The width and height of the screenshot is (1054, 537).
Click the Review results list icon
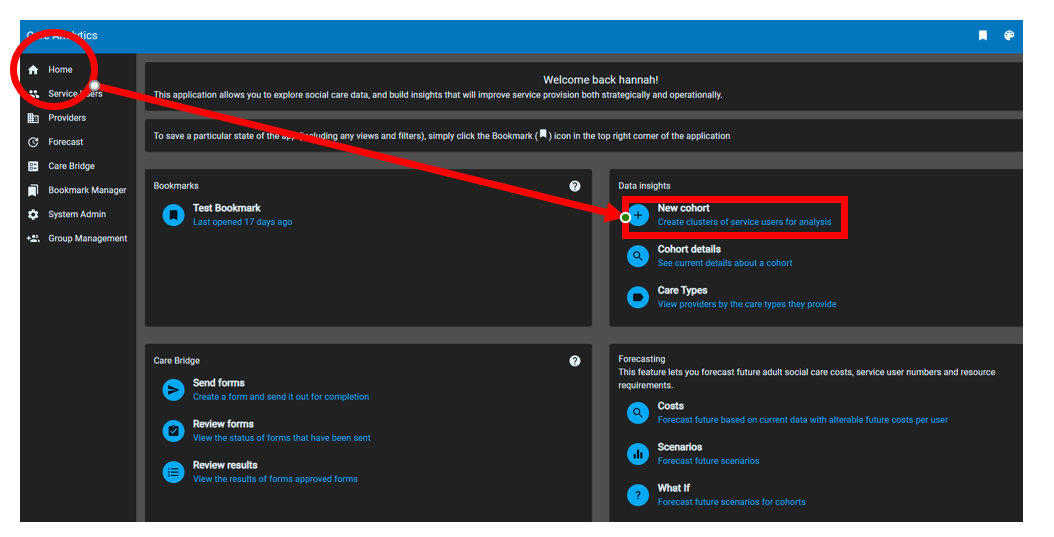coord(173,472)
